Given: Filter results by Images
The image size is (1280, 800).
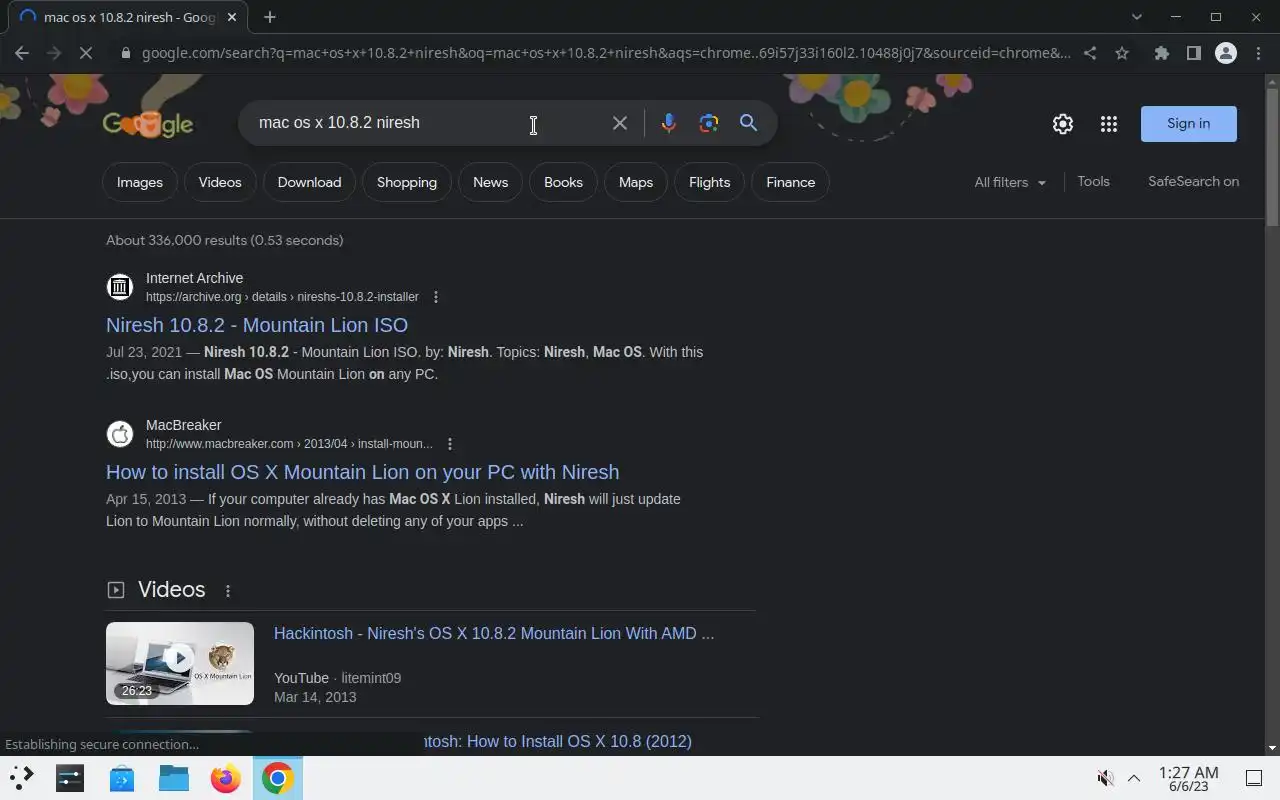Looking at the screenshot, I should pyautogui.click(x=140, y=182).
